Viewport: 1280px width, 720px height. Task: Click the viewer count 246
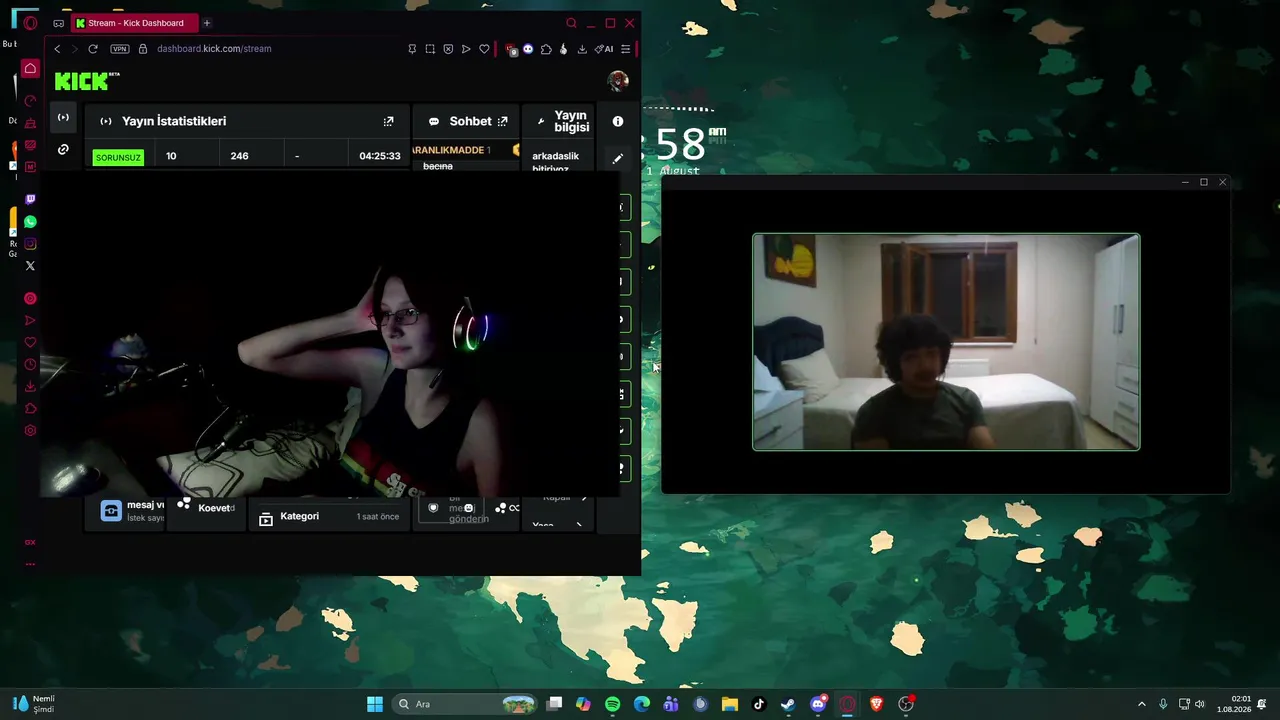pyautogui.click(x=239, y=156)
